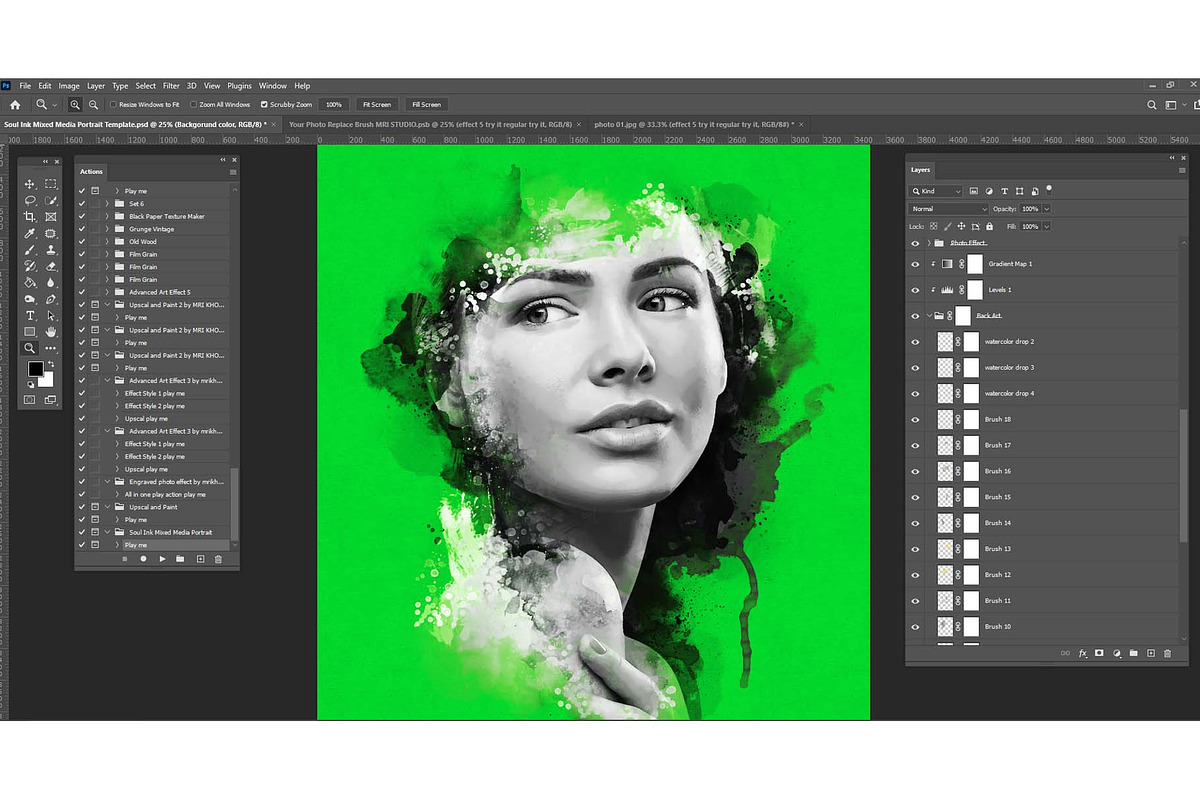Expand the Photo Effect layer group
Screen dimensions: 1200x800
929,243
